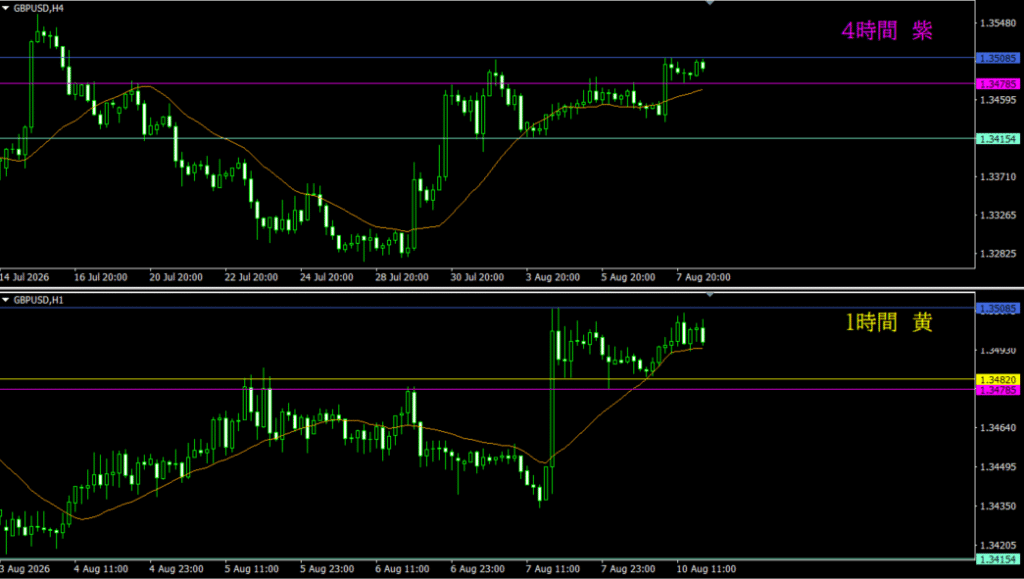The height and width of the screenshot is (579, 1024).
Task: Click the 1.33265 value on the H4 price scale
Action: point(999,215)
